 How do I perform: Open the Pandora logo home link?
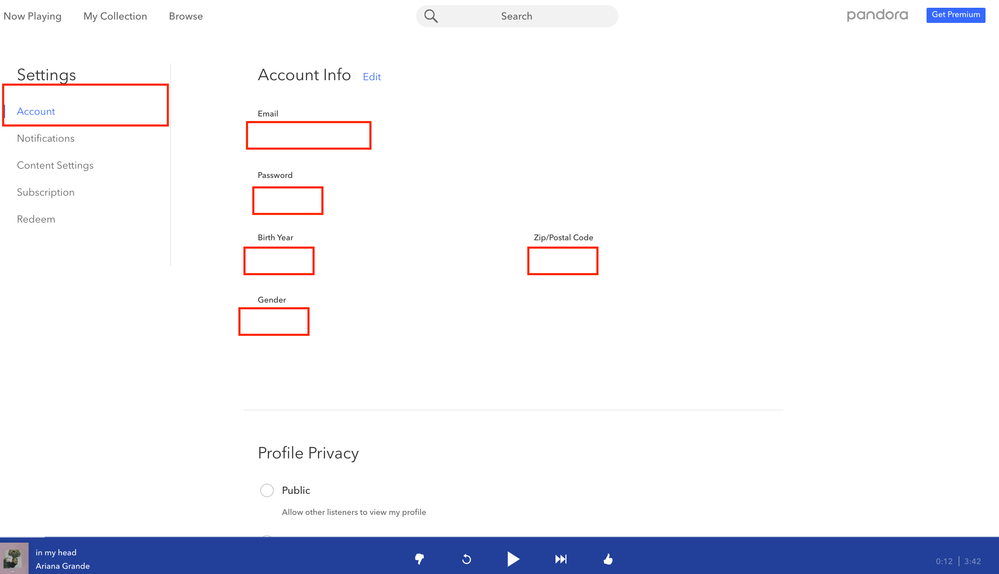[x=877, y=15]
